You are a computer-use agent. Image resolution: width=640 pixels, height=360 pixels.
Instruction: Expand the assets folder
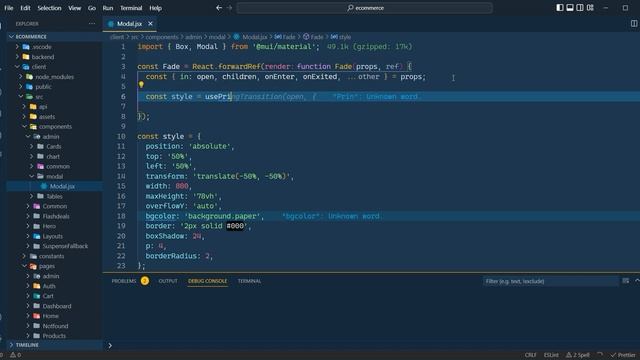54,116
